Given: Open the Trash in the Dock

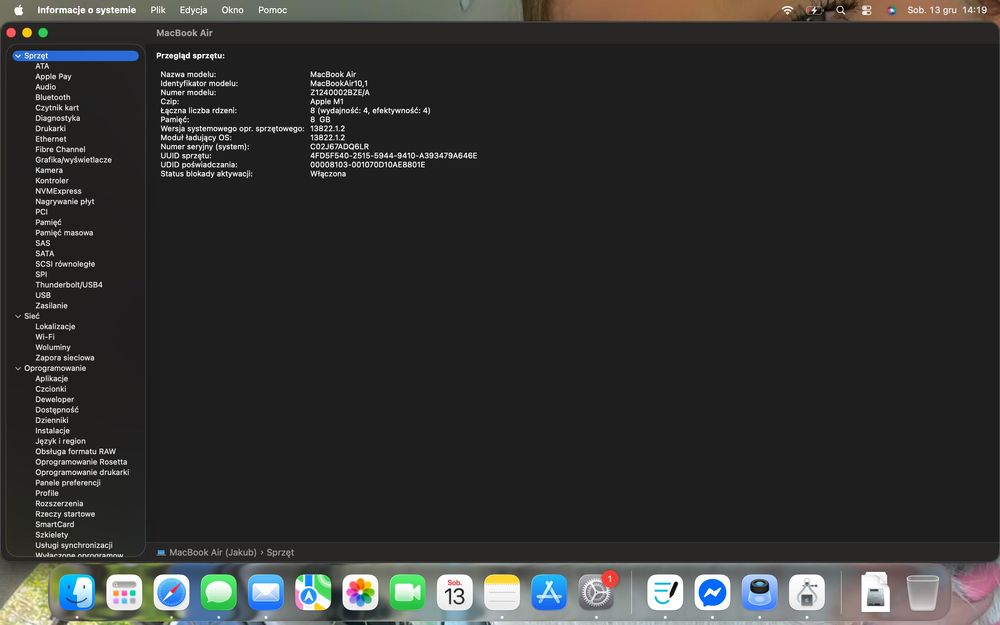Looking at the screenshot, I should click(923, 592).
